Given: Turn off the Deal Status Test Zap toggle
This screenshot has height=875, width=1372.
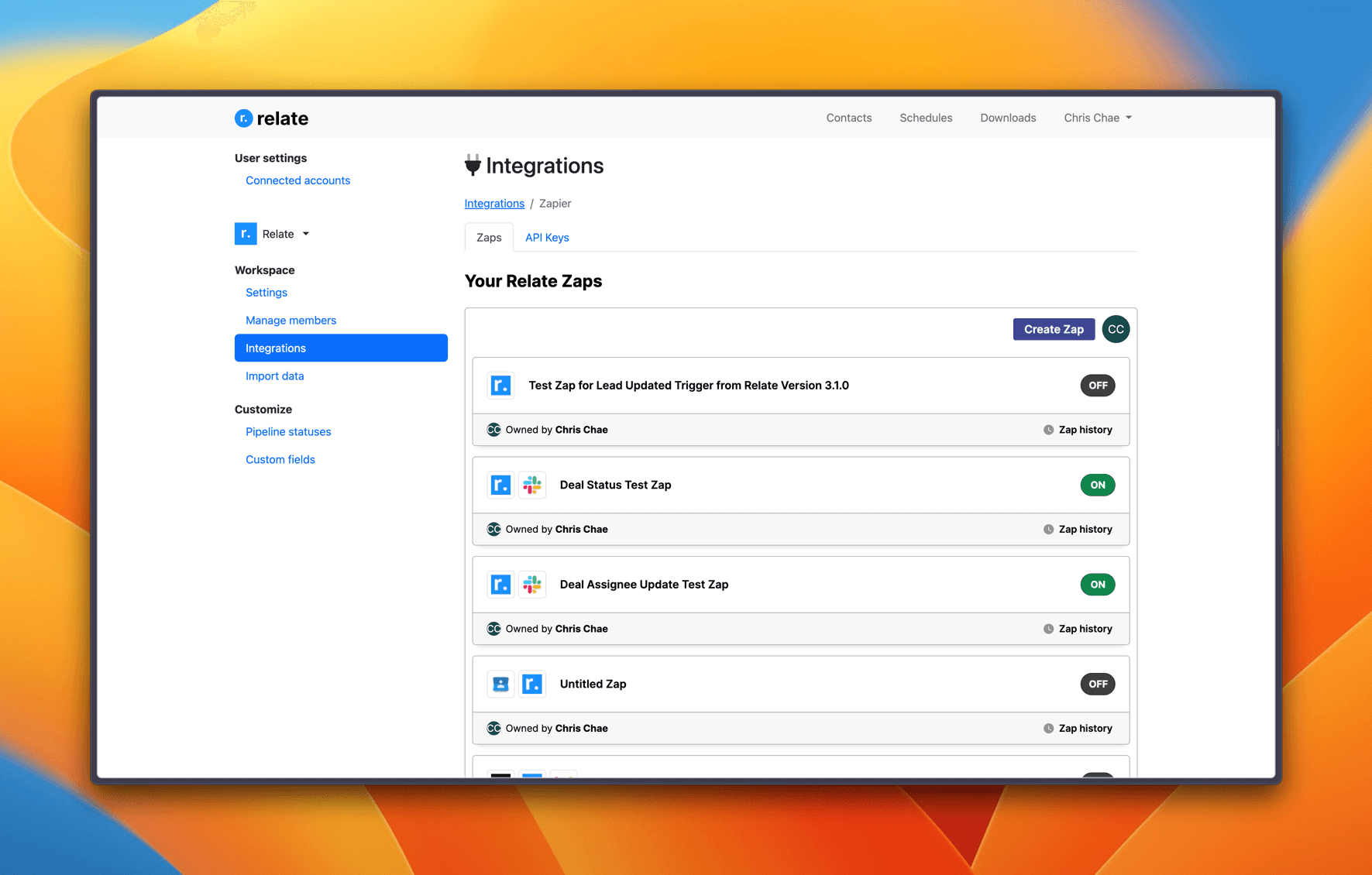Looking at the screenshot, I should (1098, 485).
